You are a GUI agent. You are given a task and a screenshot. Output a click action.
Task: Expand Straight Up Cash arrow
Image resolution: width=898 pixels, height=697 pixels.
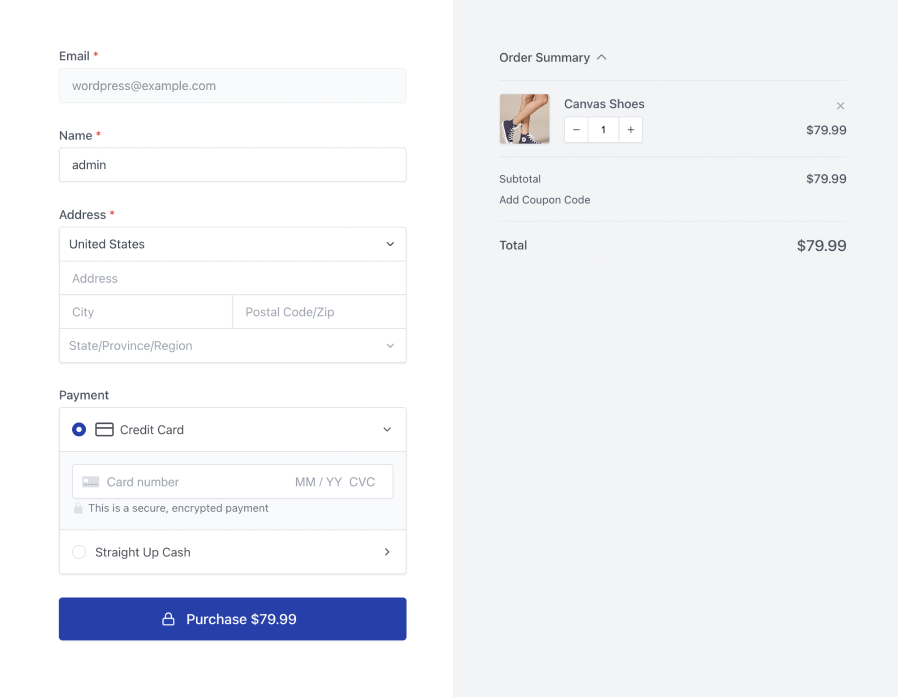[x=387, y=552]
